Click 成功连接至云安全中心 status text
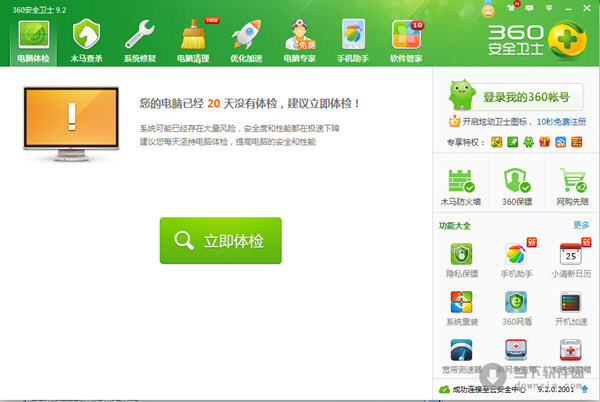The image size is (600, 402). pos(489,389)
